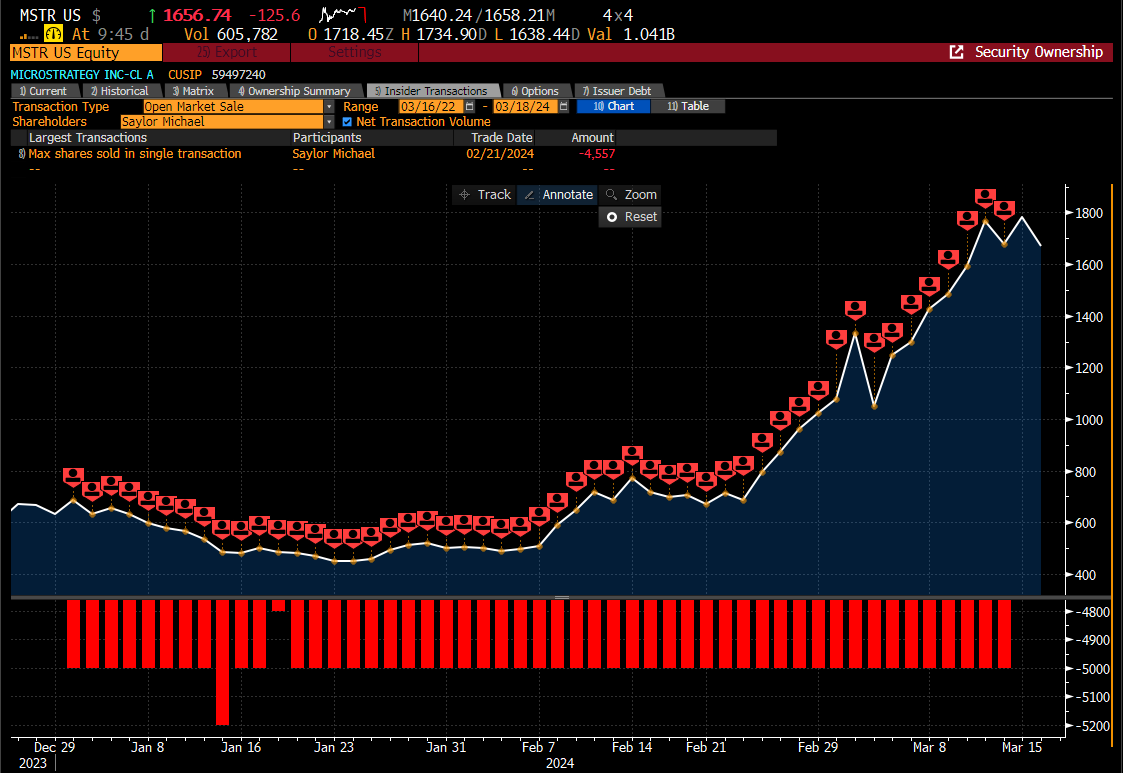The width and height of the screenshot is (1123, 773).
Task: Click Max shares sold in single transaction row
Action: 135,153
